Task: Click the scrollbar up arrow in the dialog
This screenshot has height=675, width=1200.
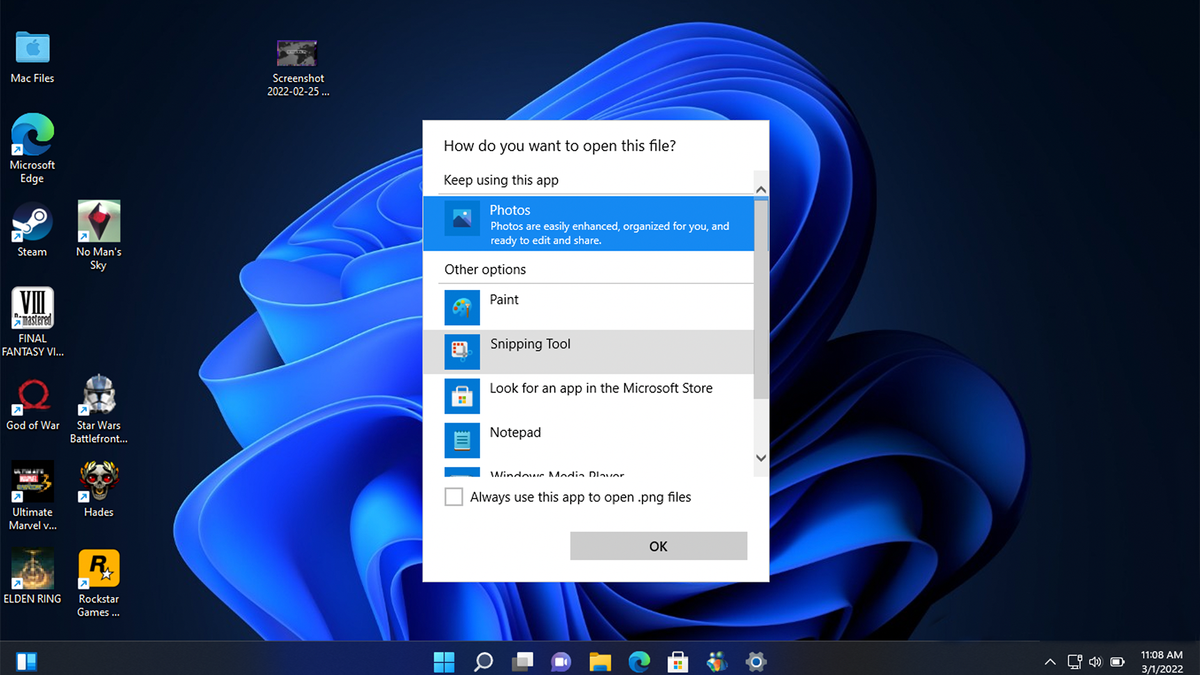Action: click(x=761, y=188)
